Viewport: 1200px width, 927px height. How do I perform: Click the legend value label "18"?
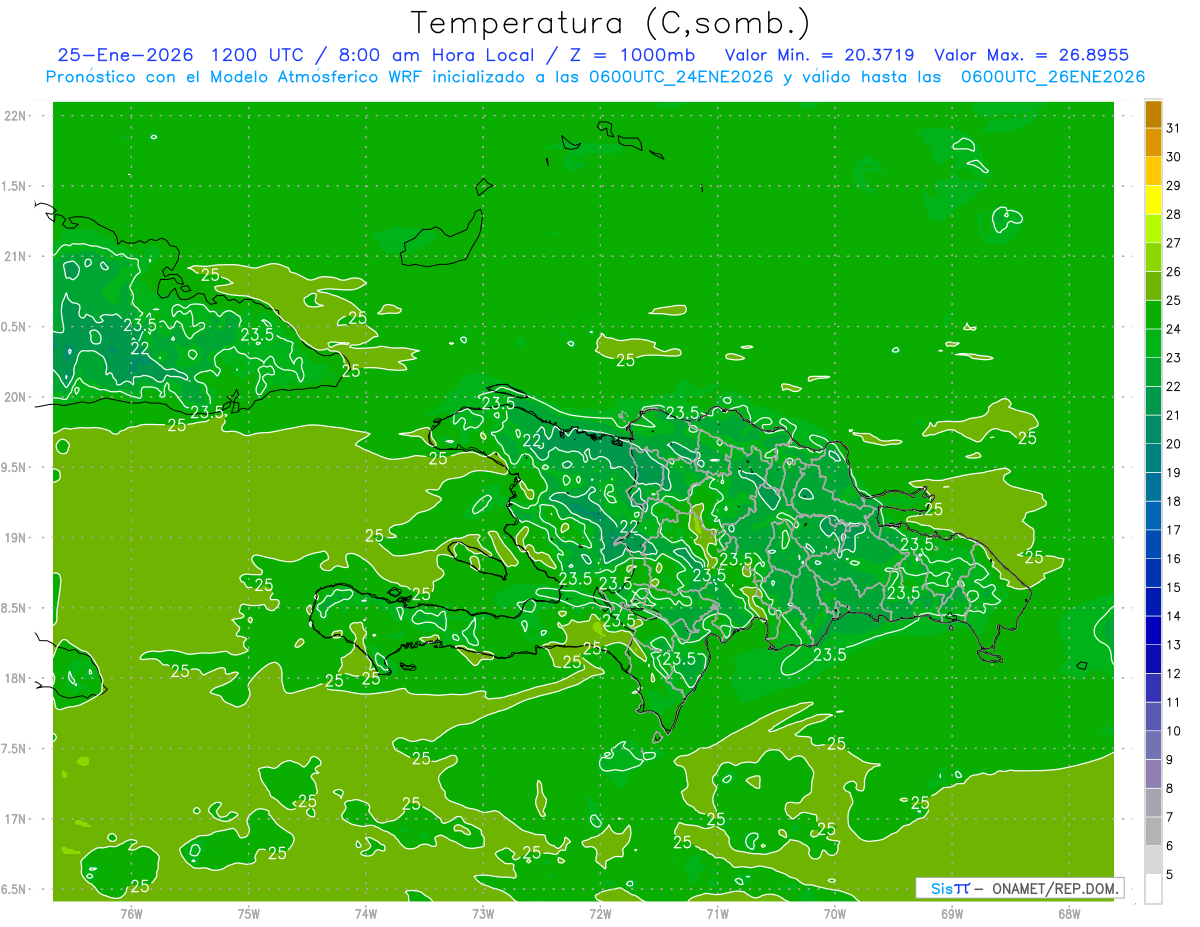point(1174,501)
